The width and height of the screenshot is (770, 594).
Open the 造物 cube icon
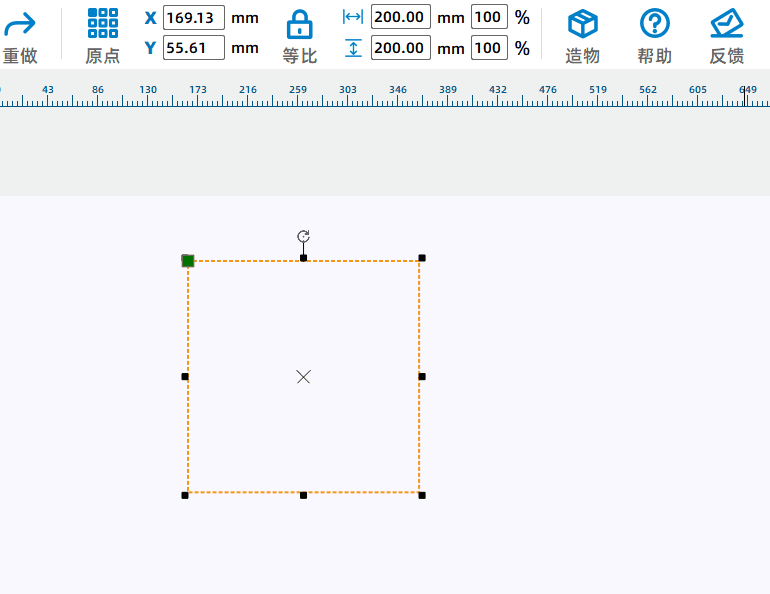(582, 24)
